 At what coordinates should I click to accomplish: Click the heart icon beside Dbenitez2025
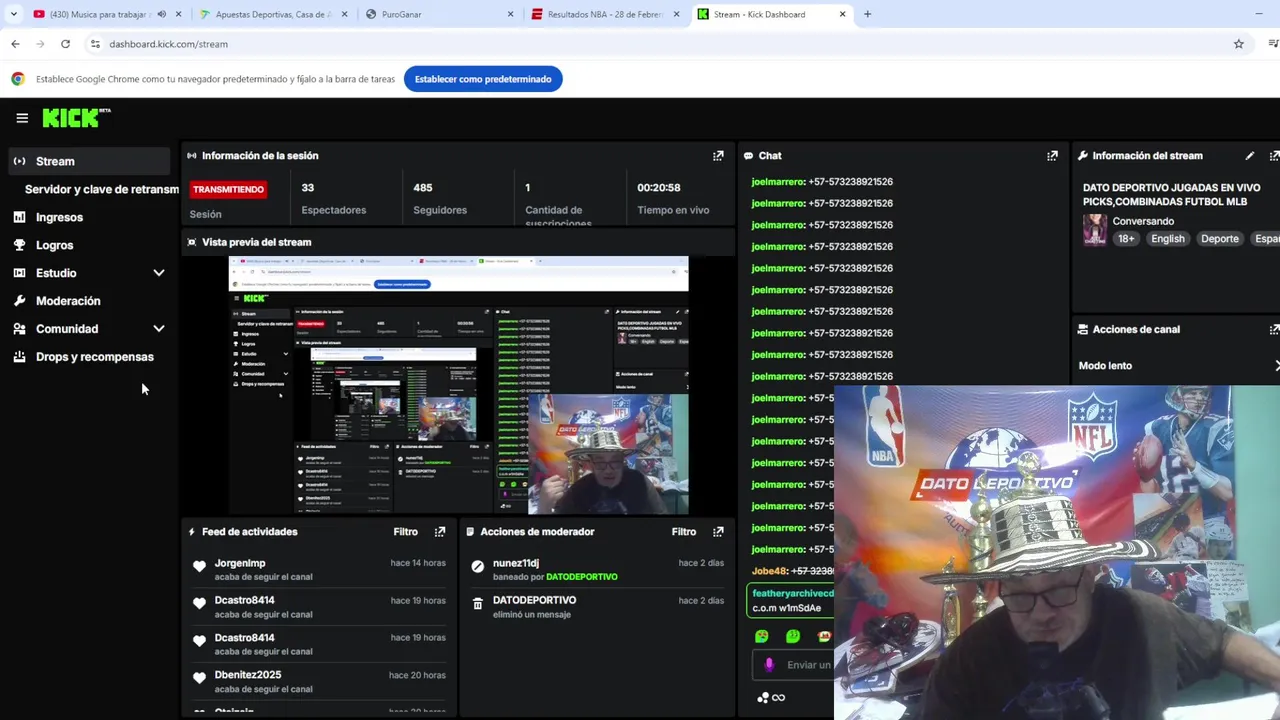pos(199,679)
